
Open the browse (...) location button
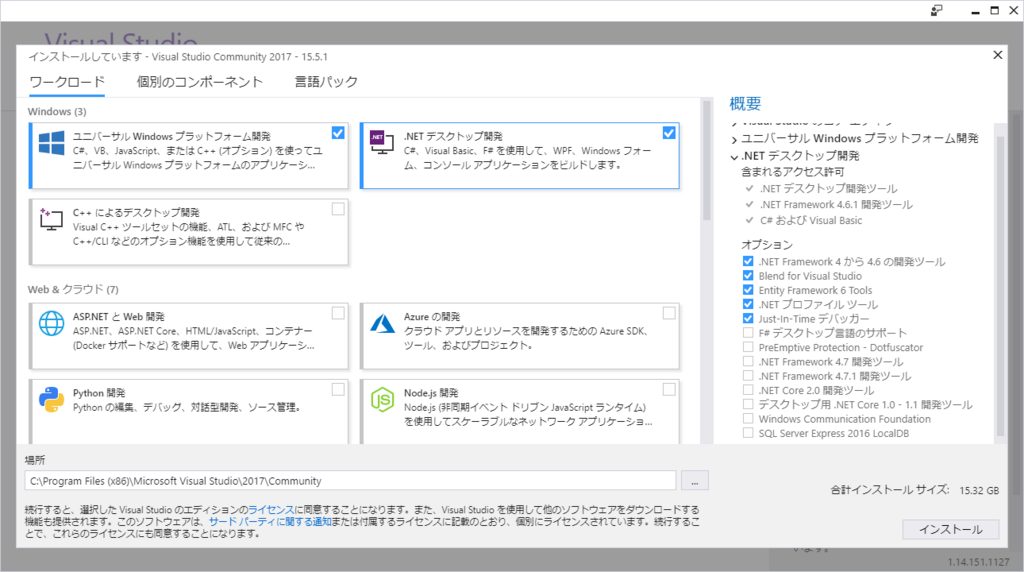(694, 481)
